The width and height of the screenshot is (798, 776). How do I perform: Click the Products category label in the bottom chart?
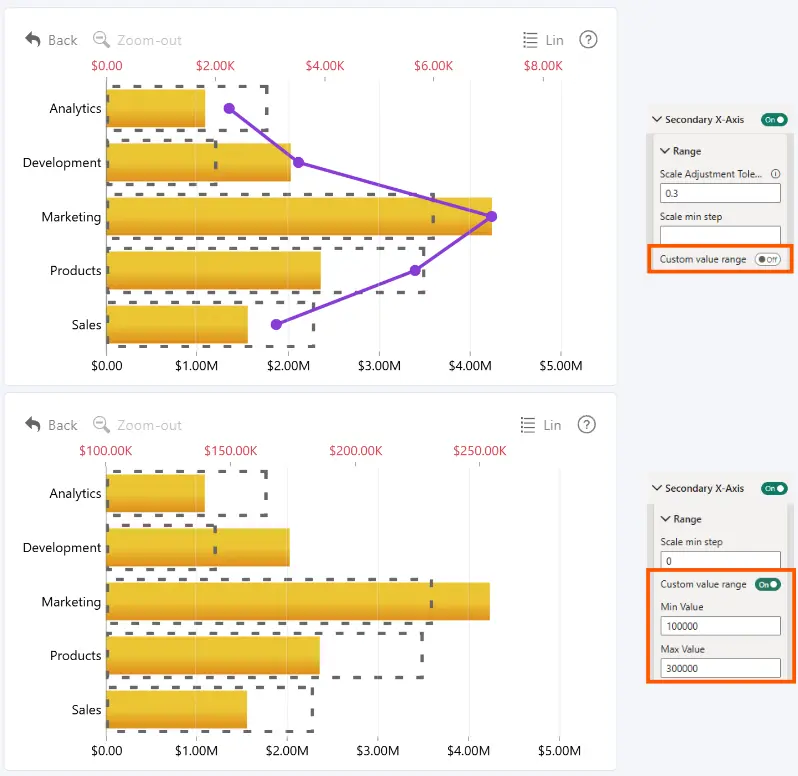75,655
